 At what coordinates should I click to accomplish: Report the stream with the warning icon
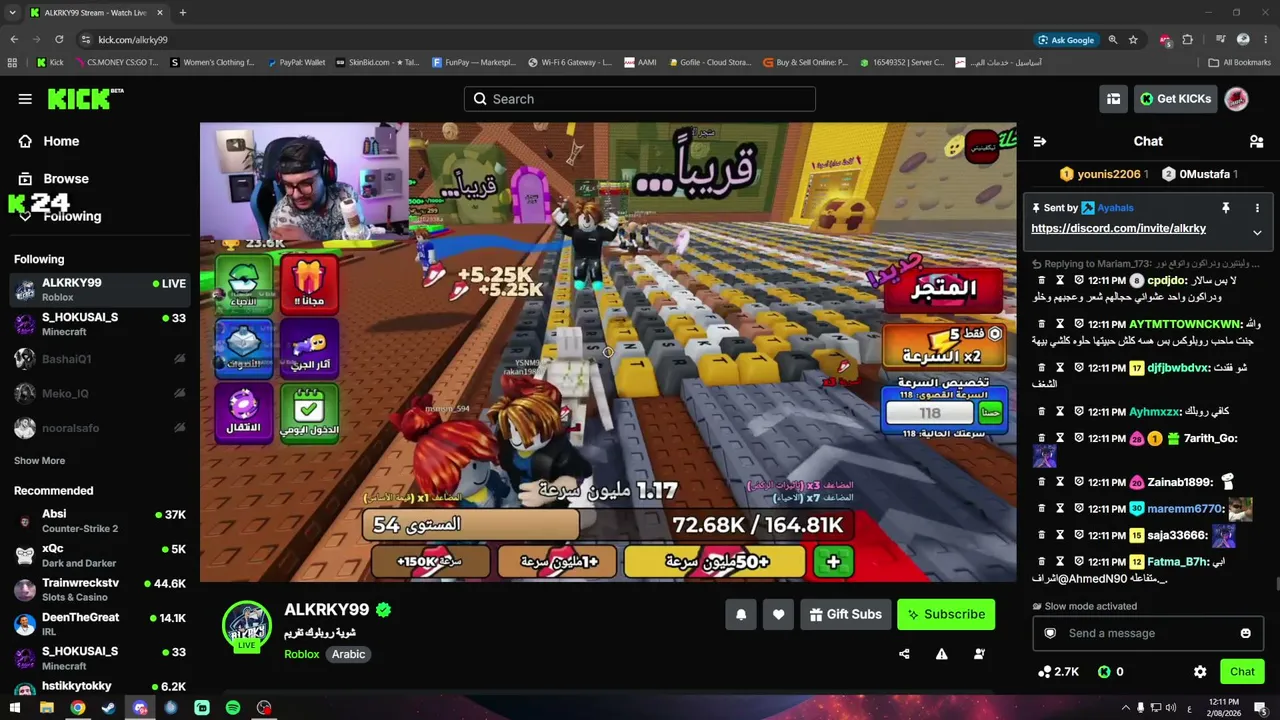click(941, 654)
